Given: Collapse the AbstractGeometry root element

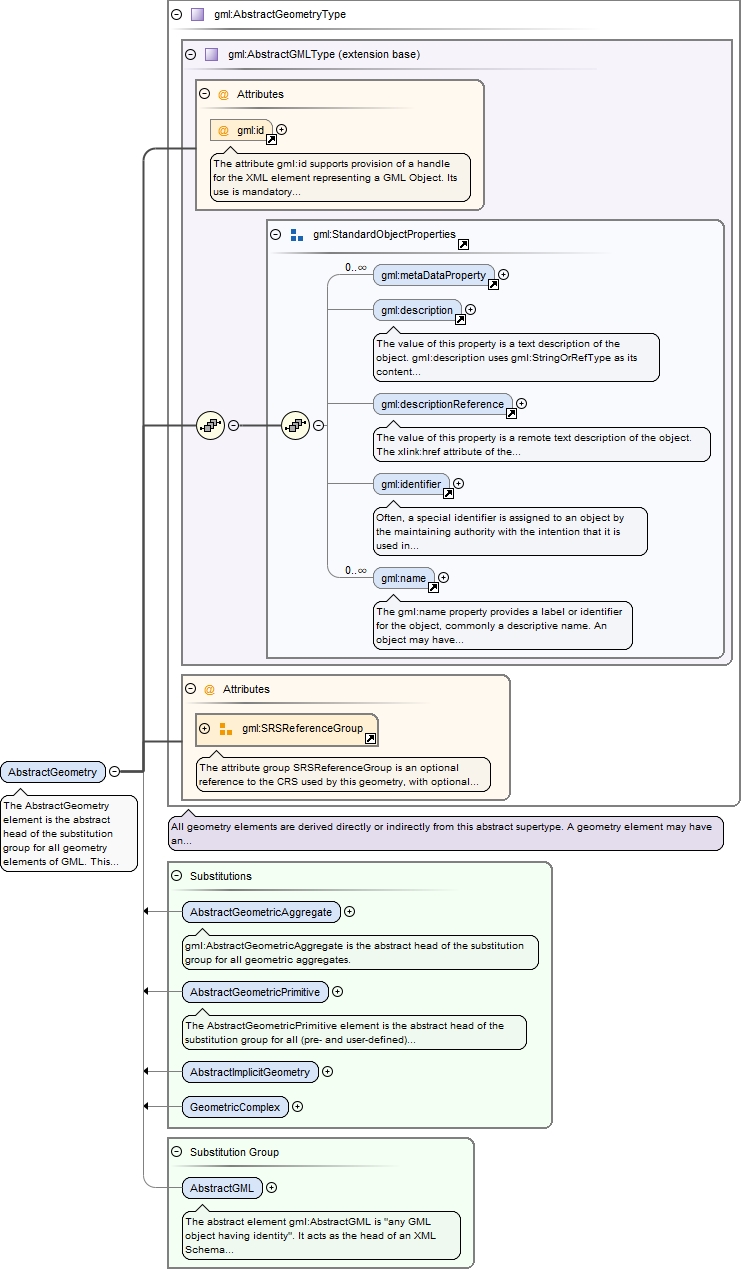Looking at the screenshot, I should coord(115,771).
